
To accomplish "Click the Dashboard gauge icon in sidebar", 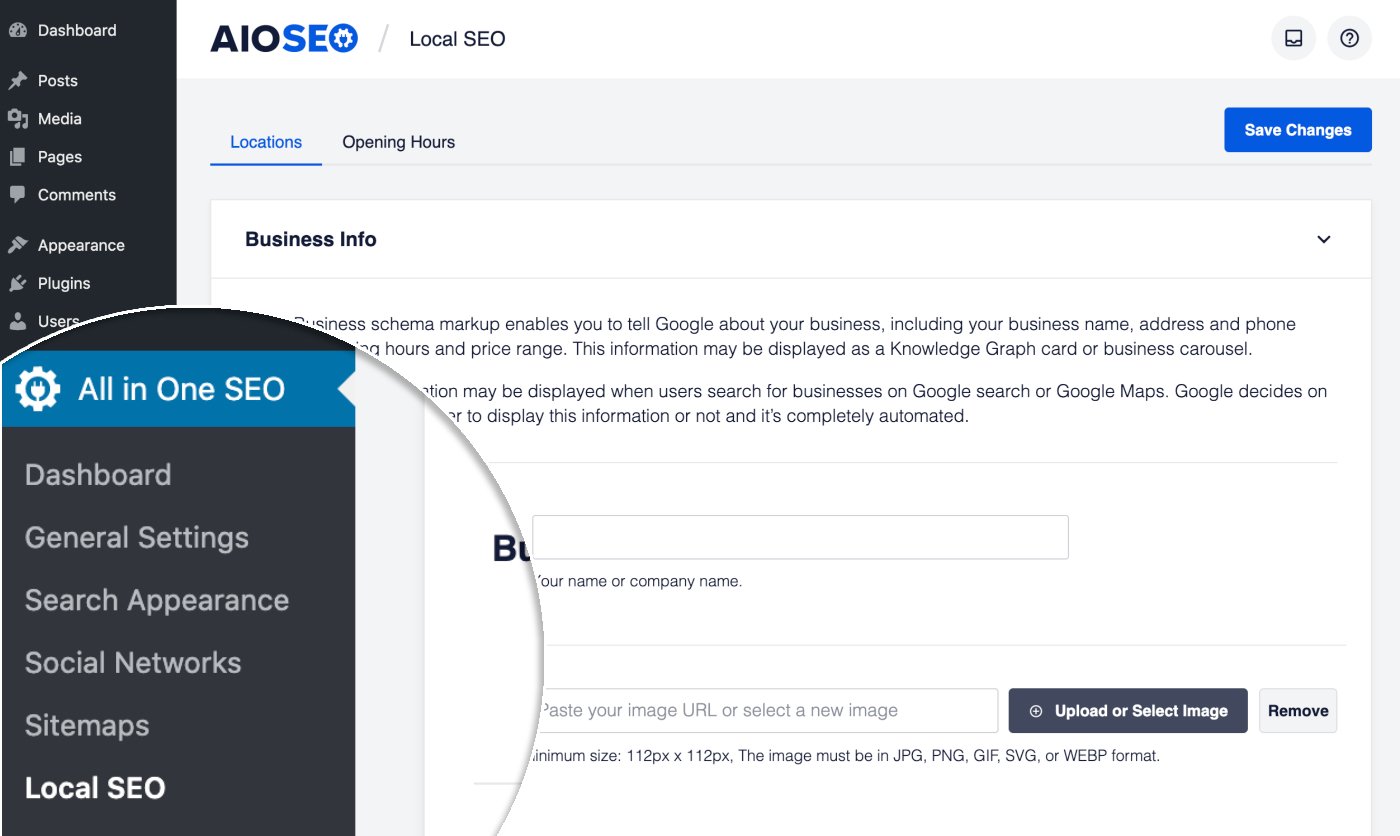I will tap(17, 30).
